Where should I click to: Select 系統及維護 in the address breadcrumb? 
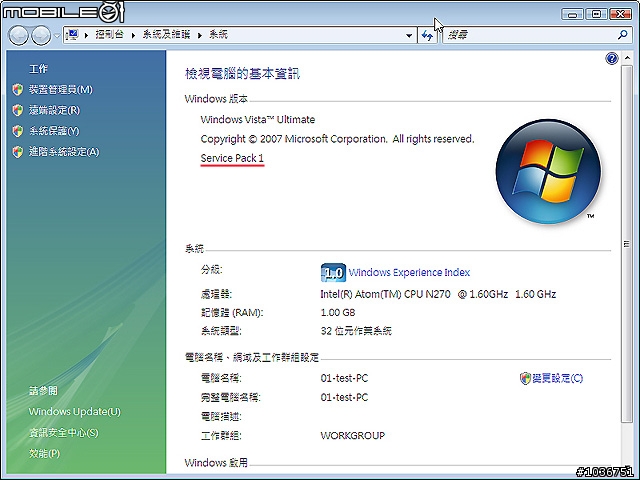click(166, 35)
